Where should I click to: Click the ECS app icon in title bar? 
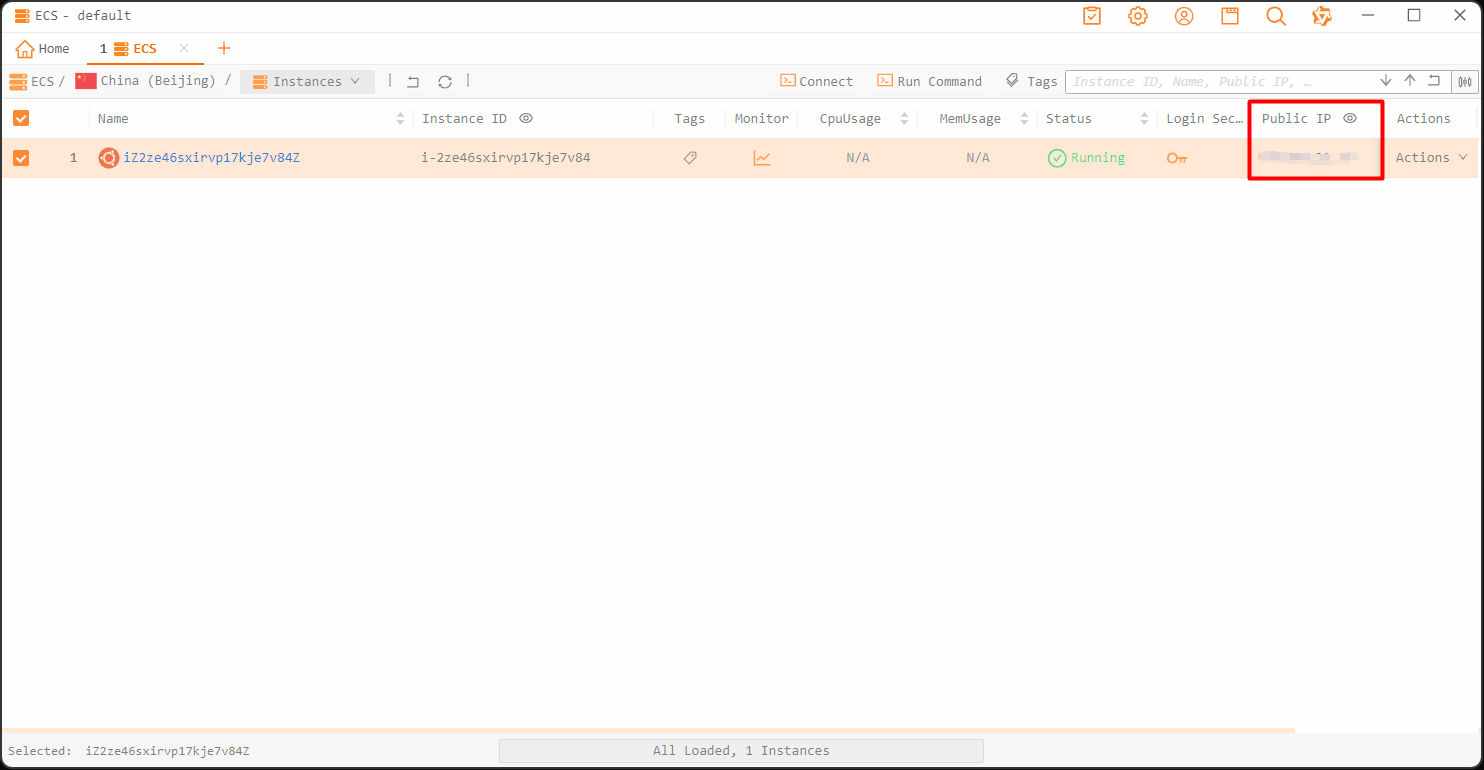22,16
